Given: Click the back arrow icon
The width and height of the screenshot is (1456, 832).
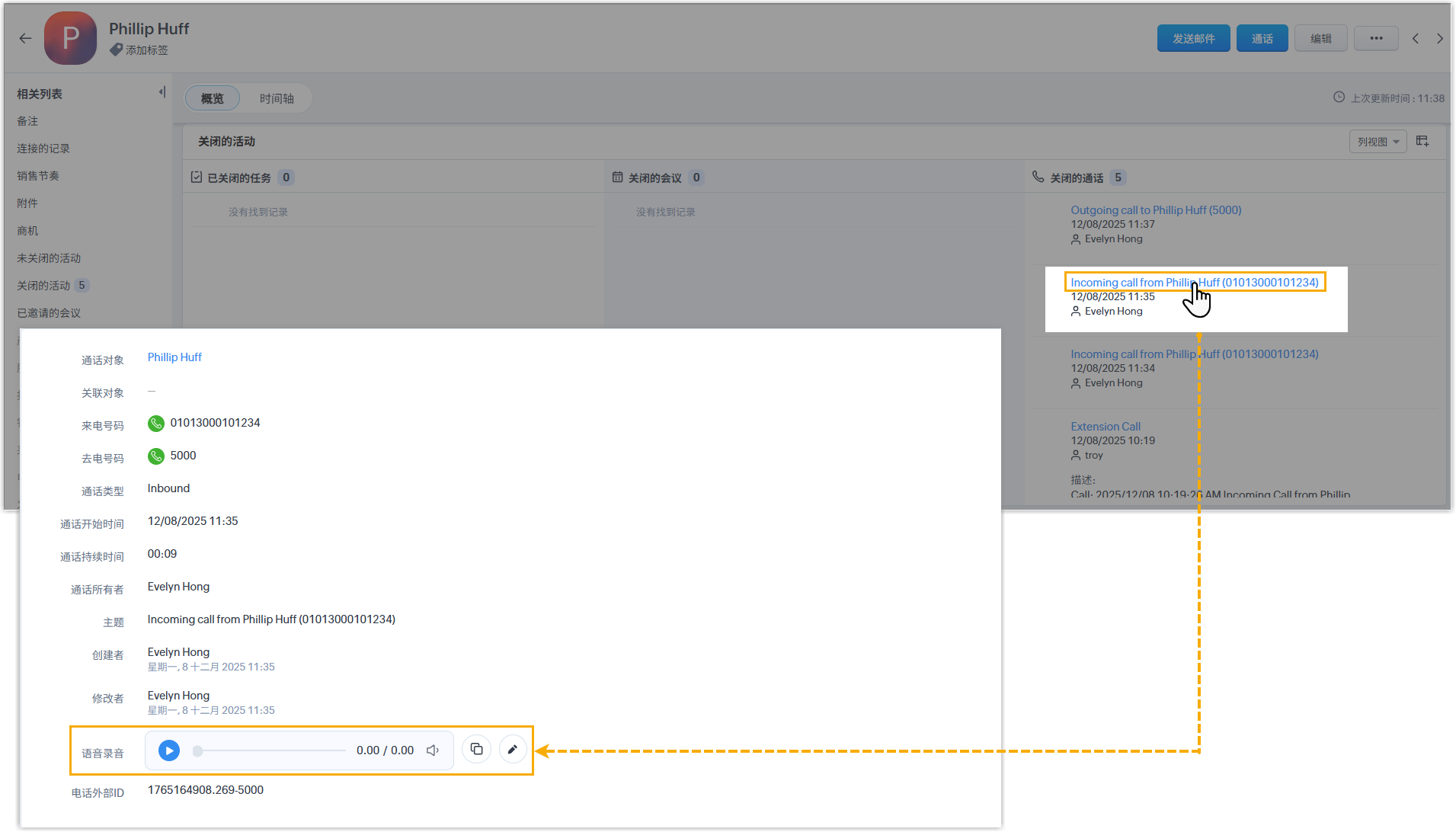Looking at the screenshot, I should (x=25, y=38).
